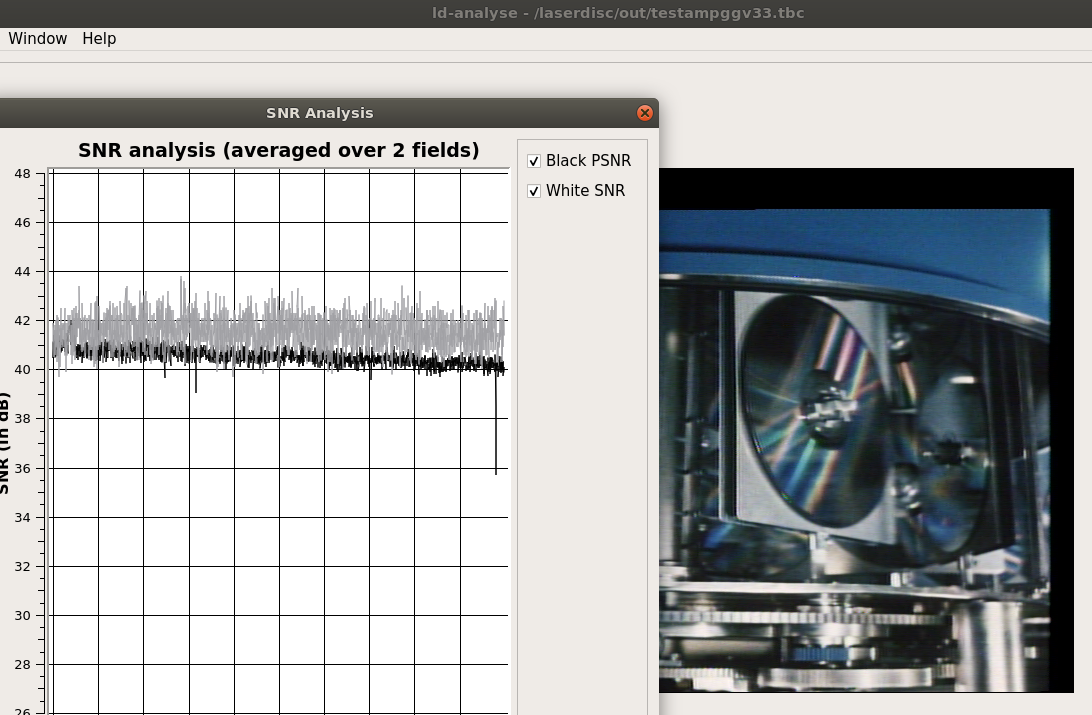The image size is (1092, 715).
Task: Click the 28 label on the y-axis
Action: (22, 664)
